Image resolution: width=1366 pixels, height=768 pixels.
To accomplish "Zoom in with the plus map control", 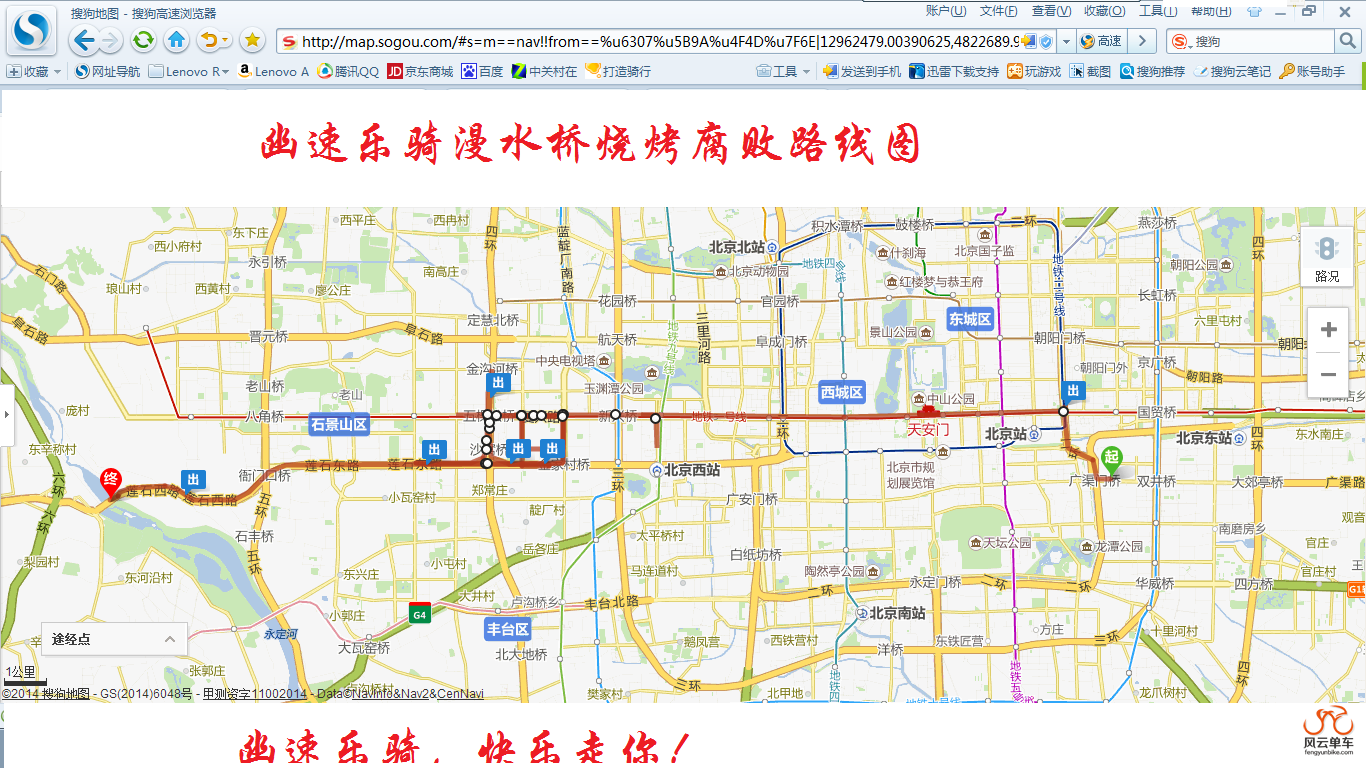I will pyautogui.click(x=1328, y=328).
